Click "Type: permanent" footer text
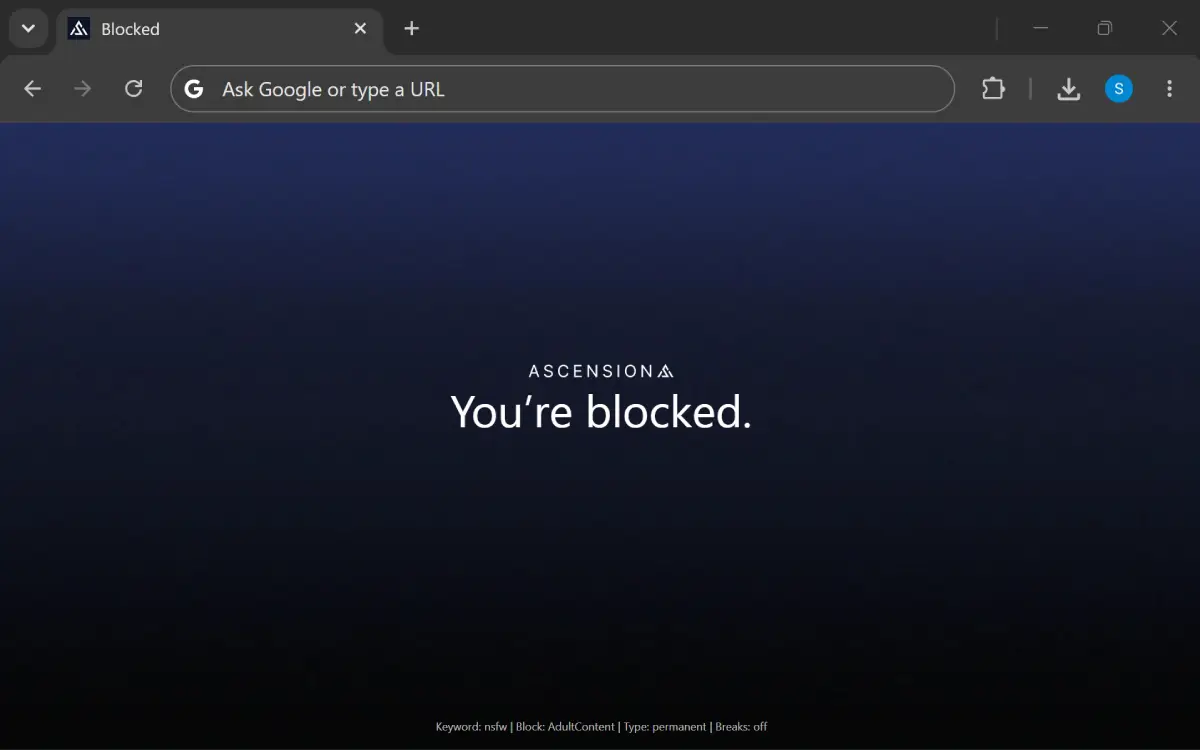The image size is (1200, 750). point(665,727)
